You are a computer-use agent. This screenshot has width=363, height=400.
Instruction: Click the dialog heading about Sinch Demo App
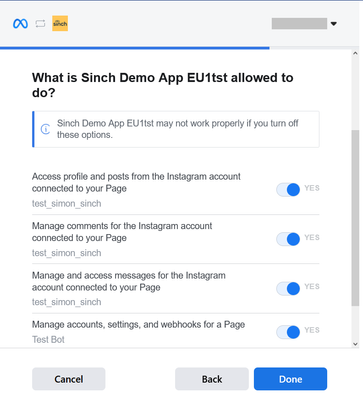click(x=163, y=85)
